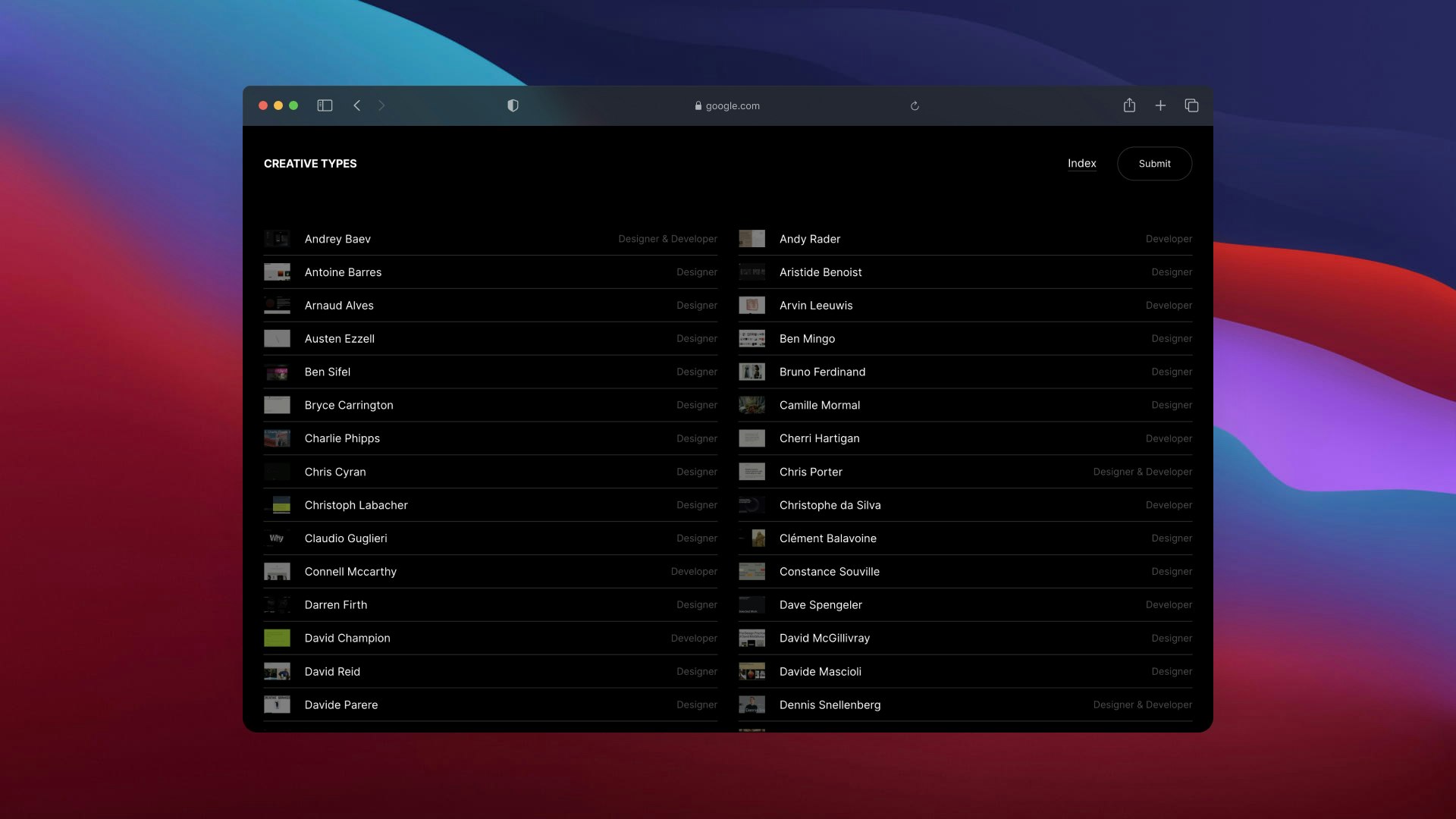Open Ben Mingo thumbnail
Screen dimensions: 1456x819
point(752,339)
